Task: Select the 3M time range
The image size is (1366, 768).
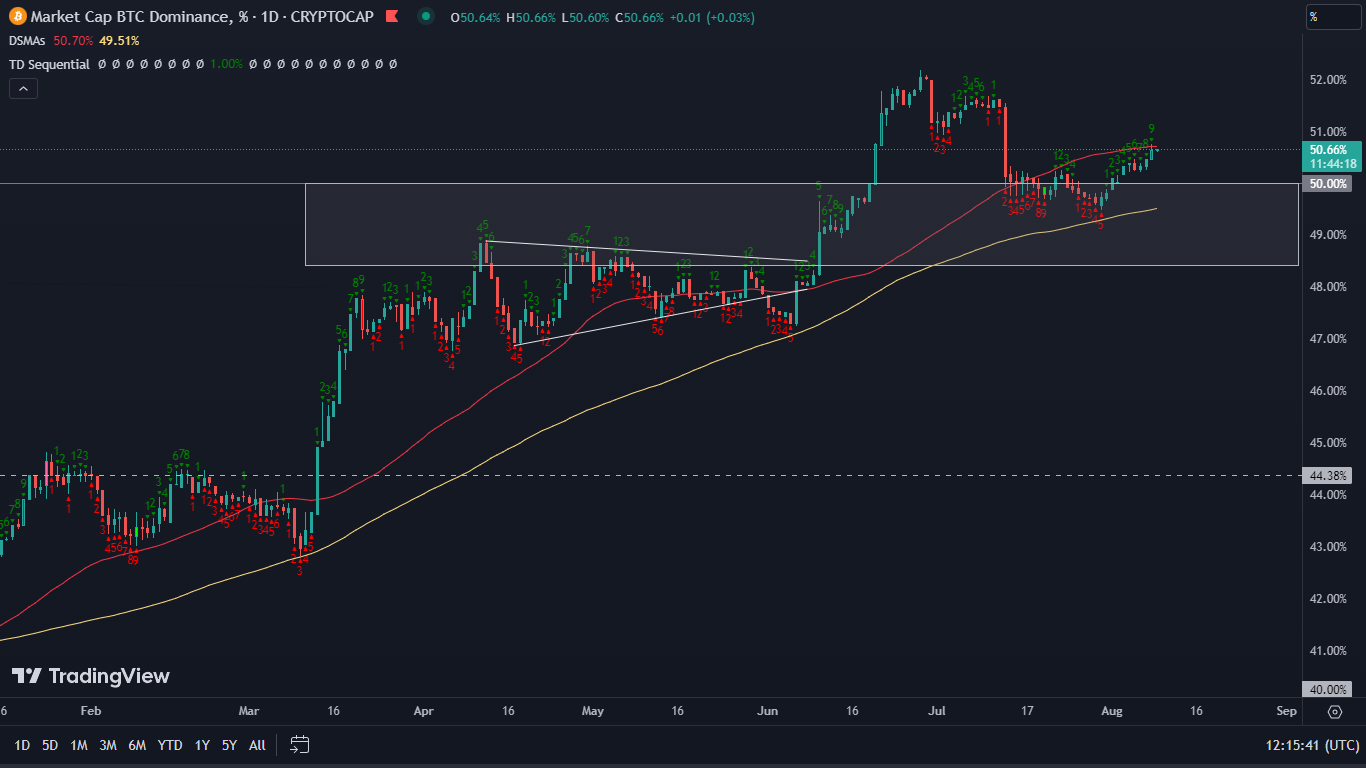Action: (108, 745)
